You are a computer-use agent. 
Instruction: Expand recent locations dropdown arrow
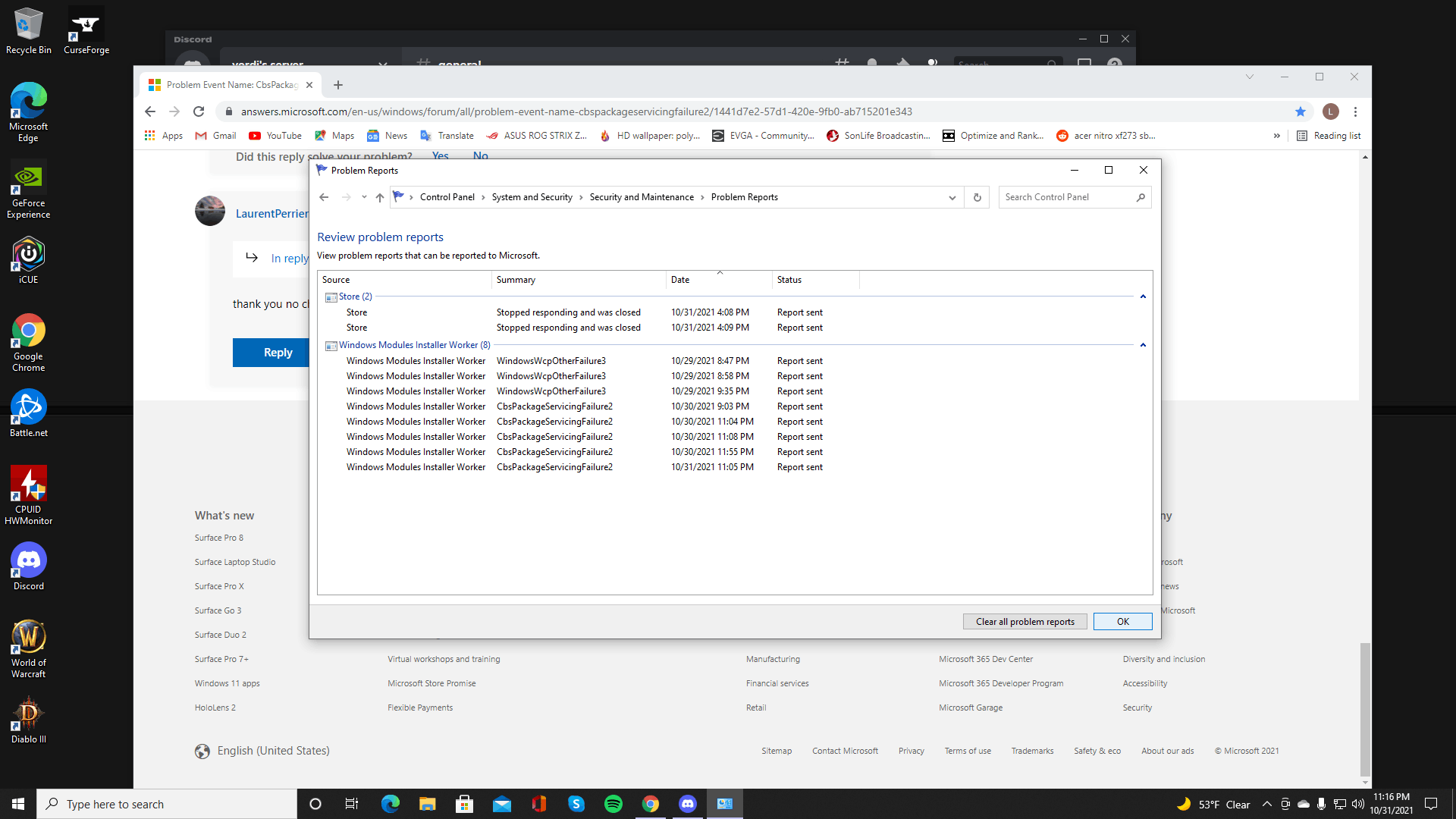(x=364, y=197)
